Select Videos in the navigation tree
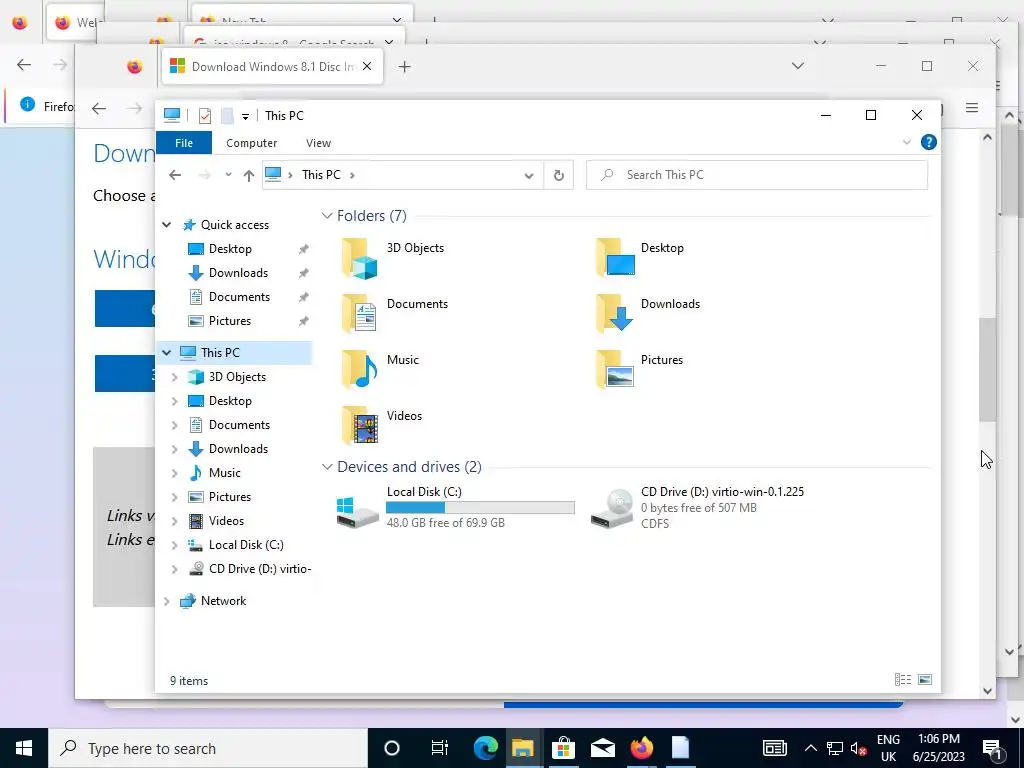 226,520
